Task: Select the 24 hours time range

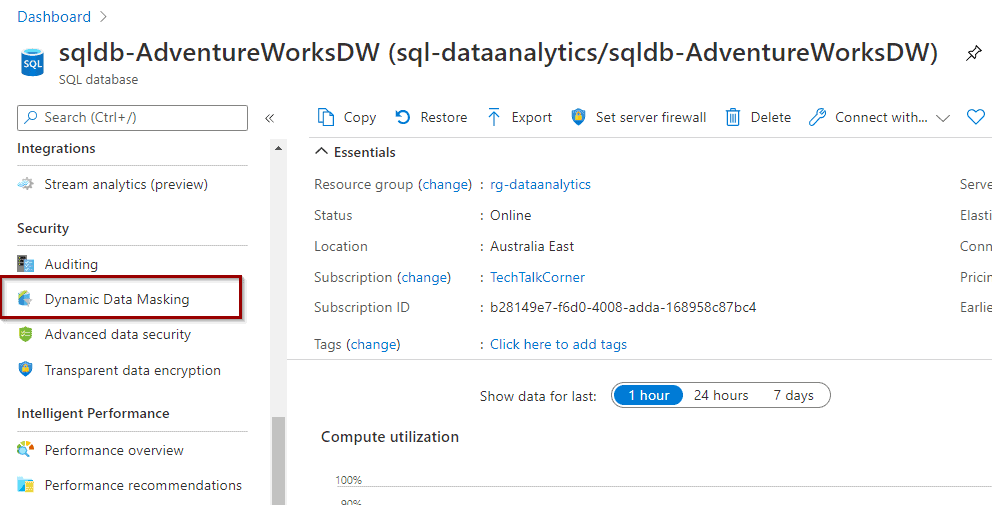Action: tap(721, 396)
